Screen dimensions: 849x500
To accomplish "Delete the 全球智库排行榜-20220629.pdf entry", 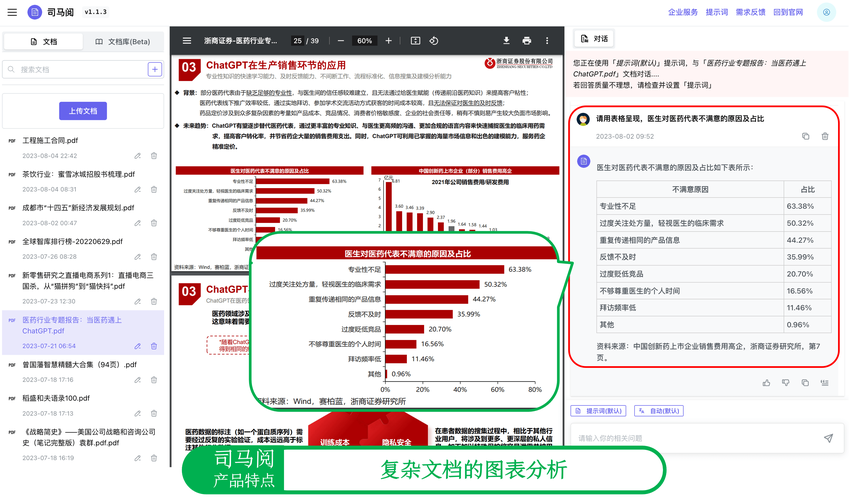I will [154, 257].
